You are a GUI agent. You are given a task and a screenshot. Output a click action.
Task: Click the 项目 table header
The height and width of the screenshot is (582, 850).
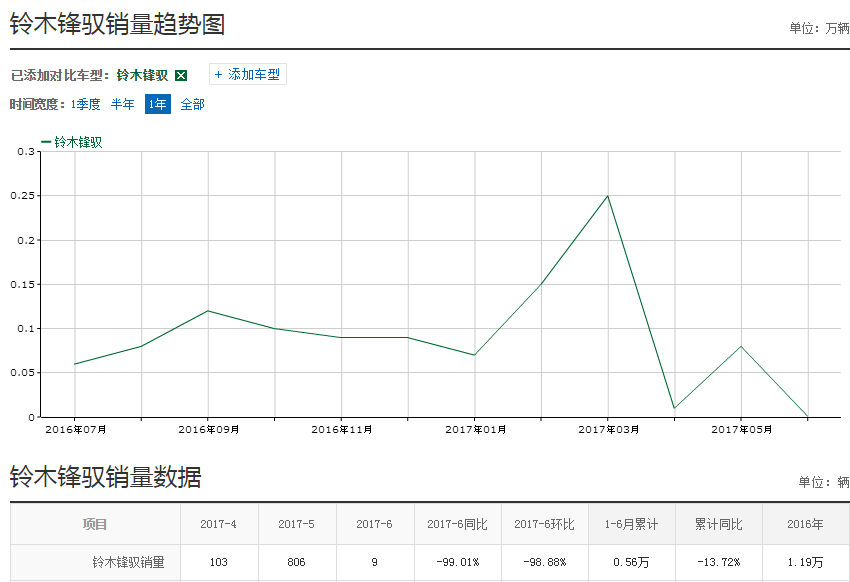(x=95, y=524)
